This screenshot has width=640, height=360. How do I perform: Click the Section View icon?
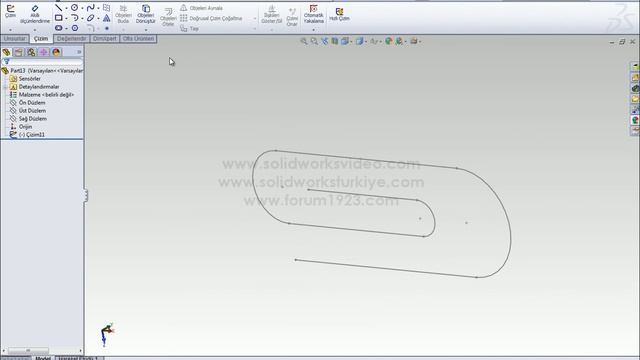click(x=335, y=41)
